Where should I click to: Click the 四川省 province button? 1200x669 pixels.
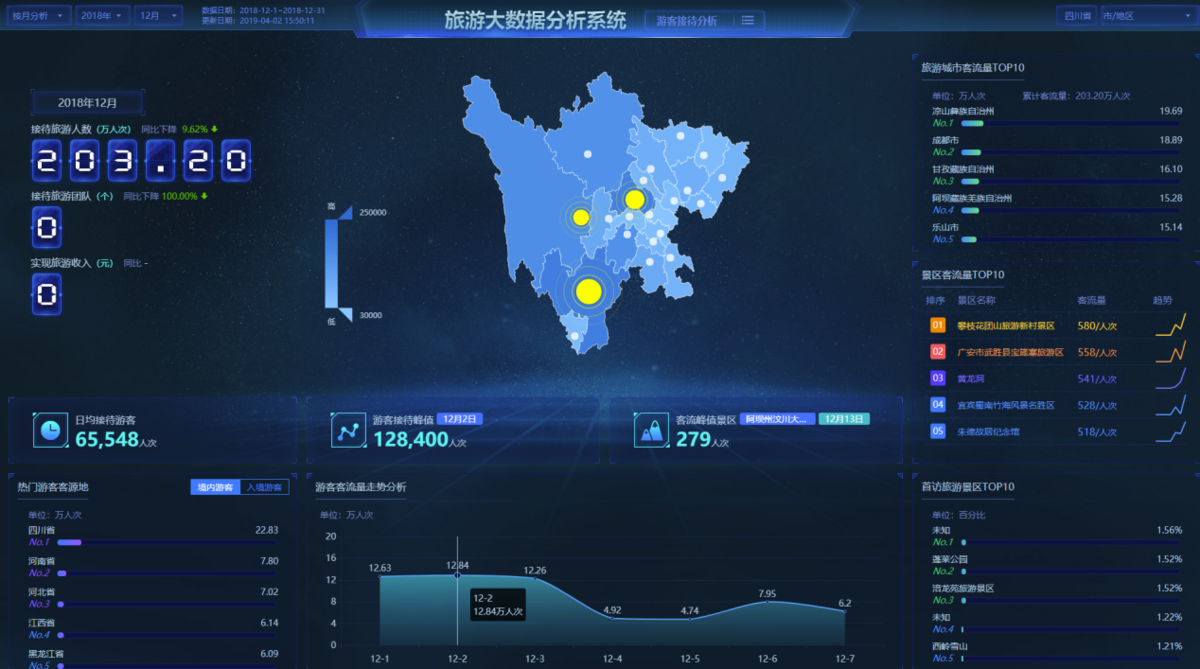[x=1076, y=16]
